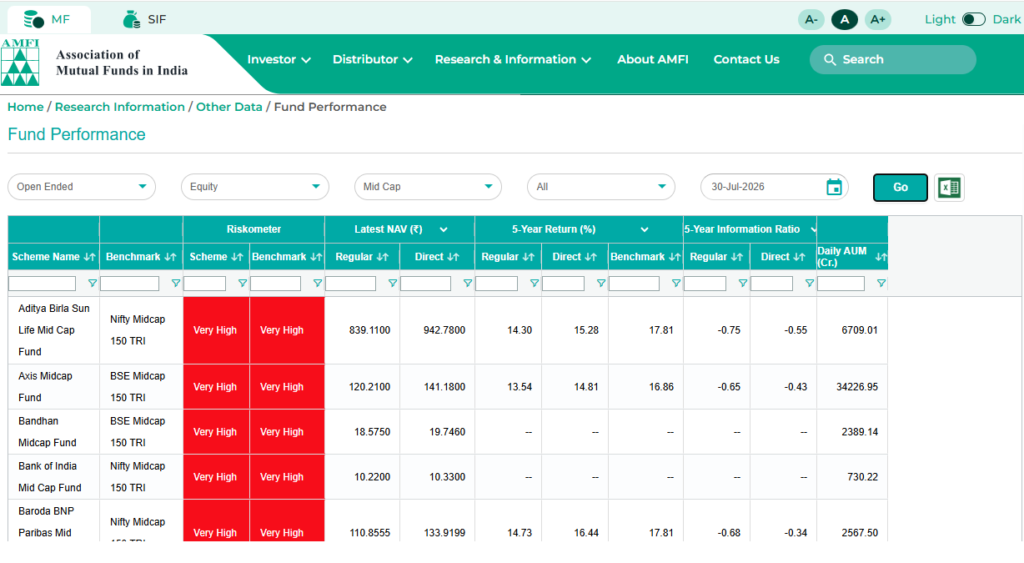Open the All fund house dropdown
Screen dimensions: 1024x563
(x=601, y=187)
